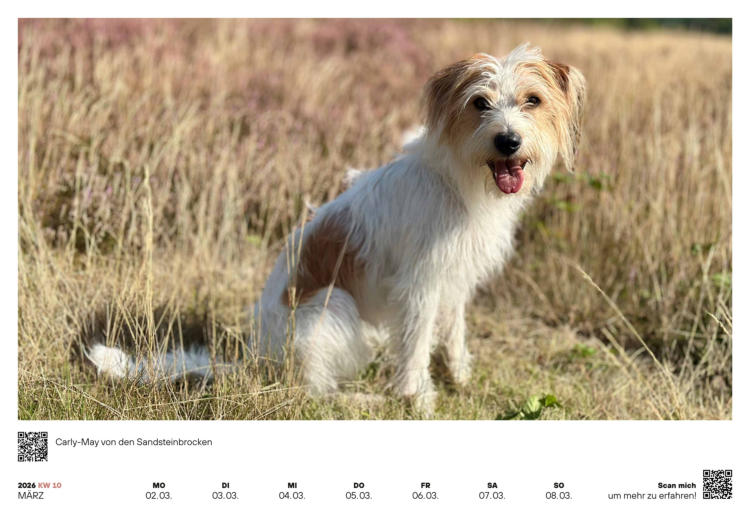
Task: Click the dog photo
Action: coord(375,219)
